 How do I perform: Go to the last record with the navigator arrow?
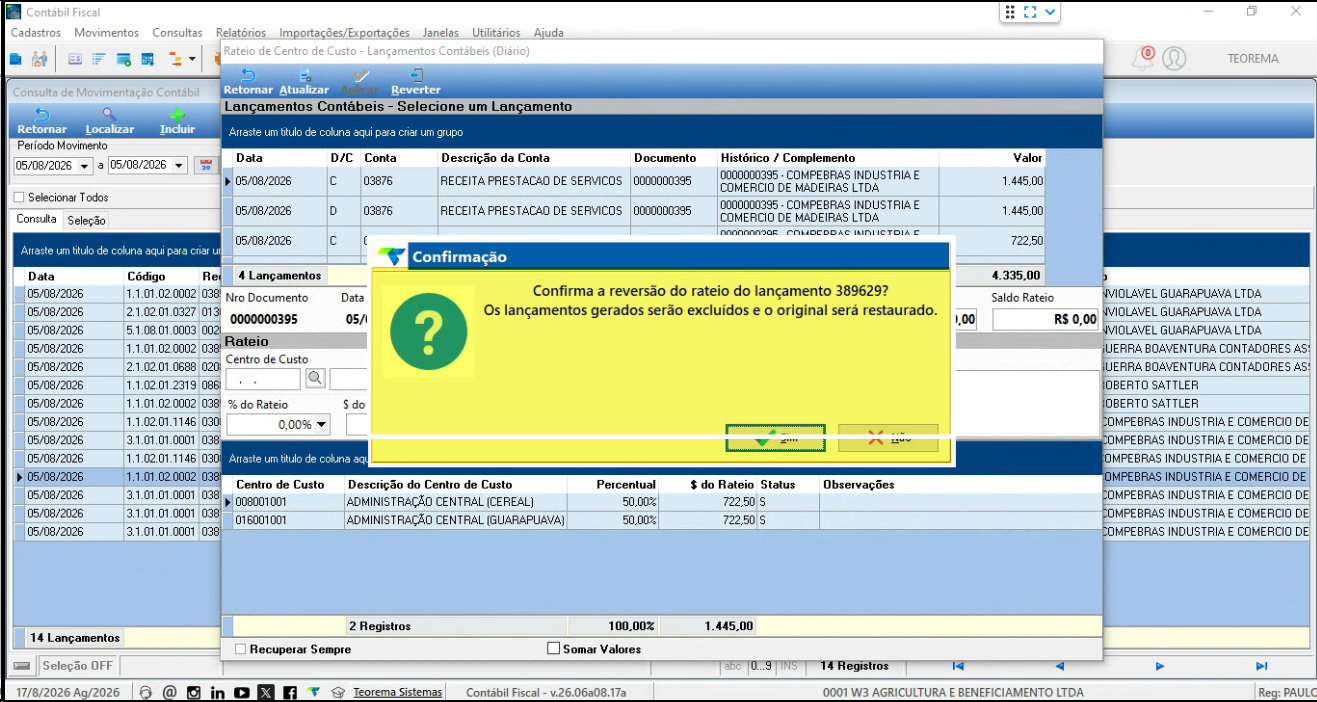[1262, 666]
